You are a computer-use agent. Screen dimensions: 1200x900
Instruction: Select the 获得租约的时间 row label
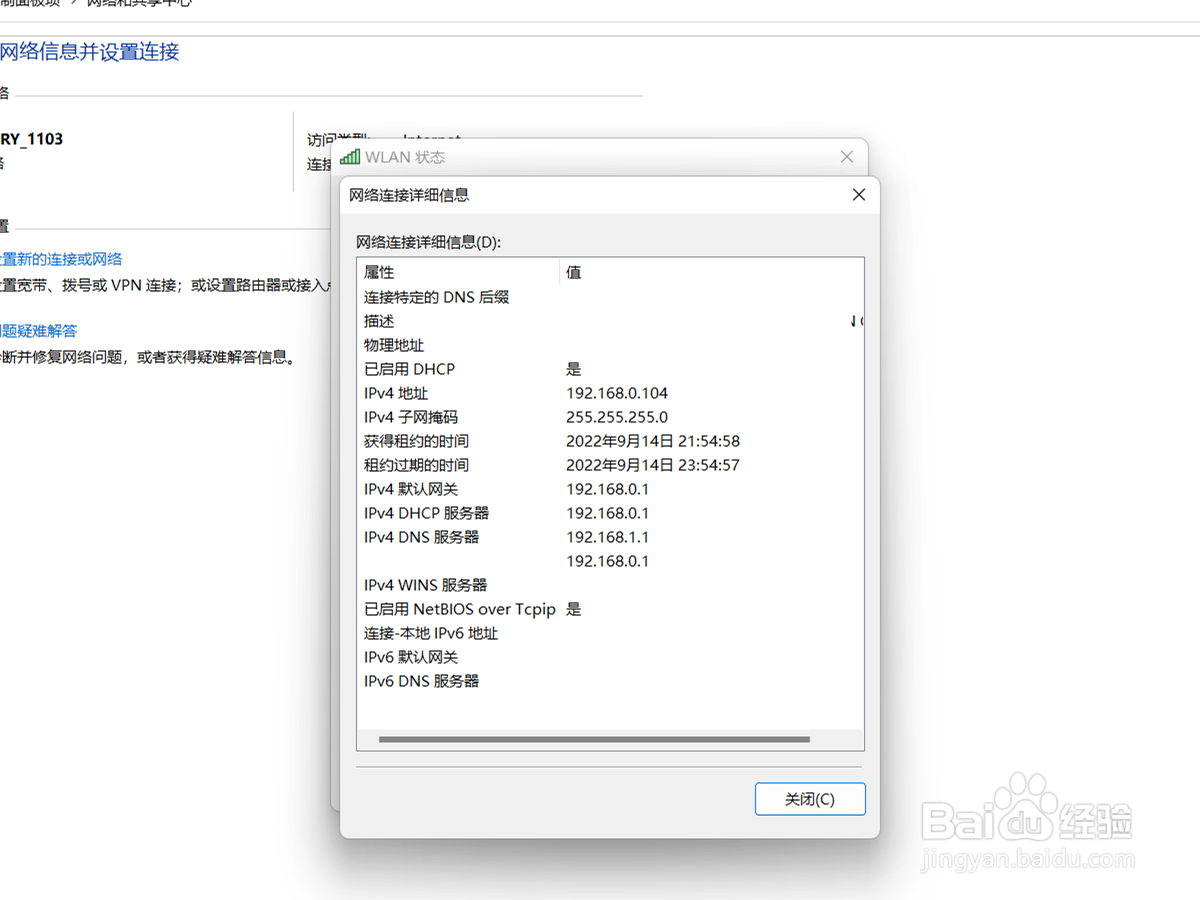(x=416, y=441)
